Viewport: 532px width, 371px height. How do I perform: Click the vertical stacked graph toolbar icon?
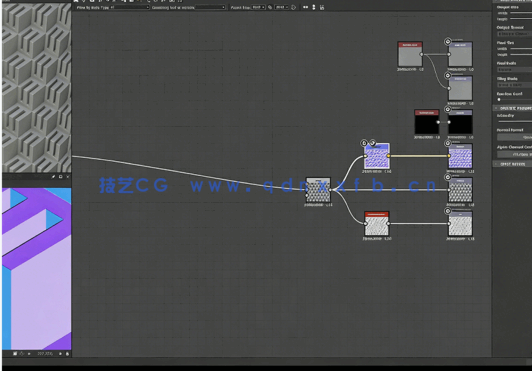click(x=314, y=7)
